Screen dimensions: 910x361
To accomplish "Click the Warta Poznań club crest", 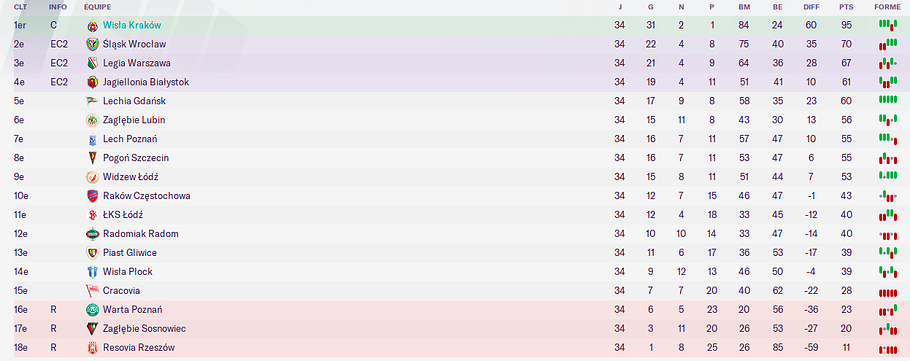I will coord(92,310).
